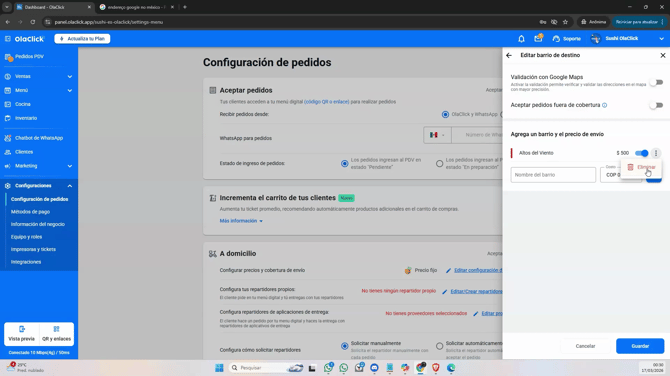Expand the Ventas submenu chevron

[x=70, y=76]
